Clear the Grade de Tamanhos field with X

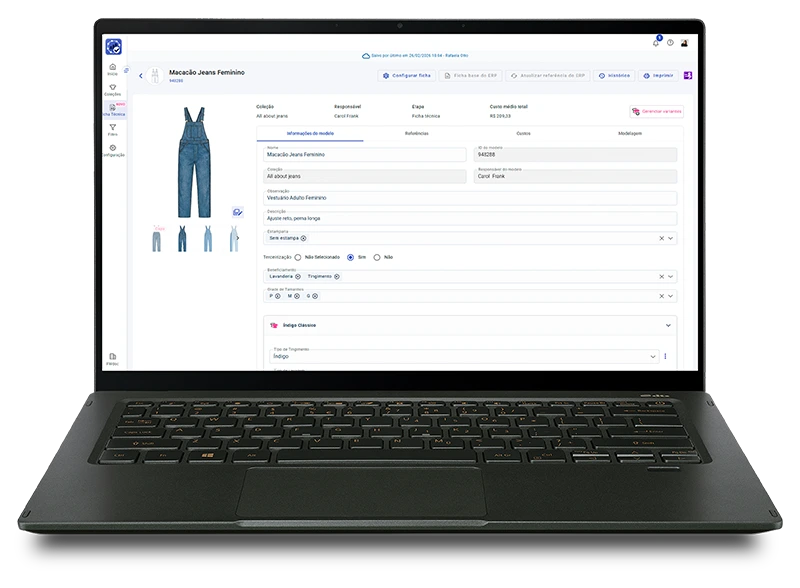(661, 296)
